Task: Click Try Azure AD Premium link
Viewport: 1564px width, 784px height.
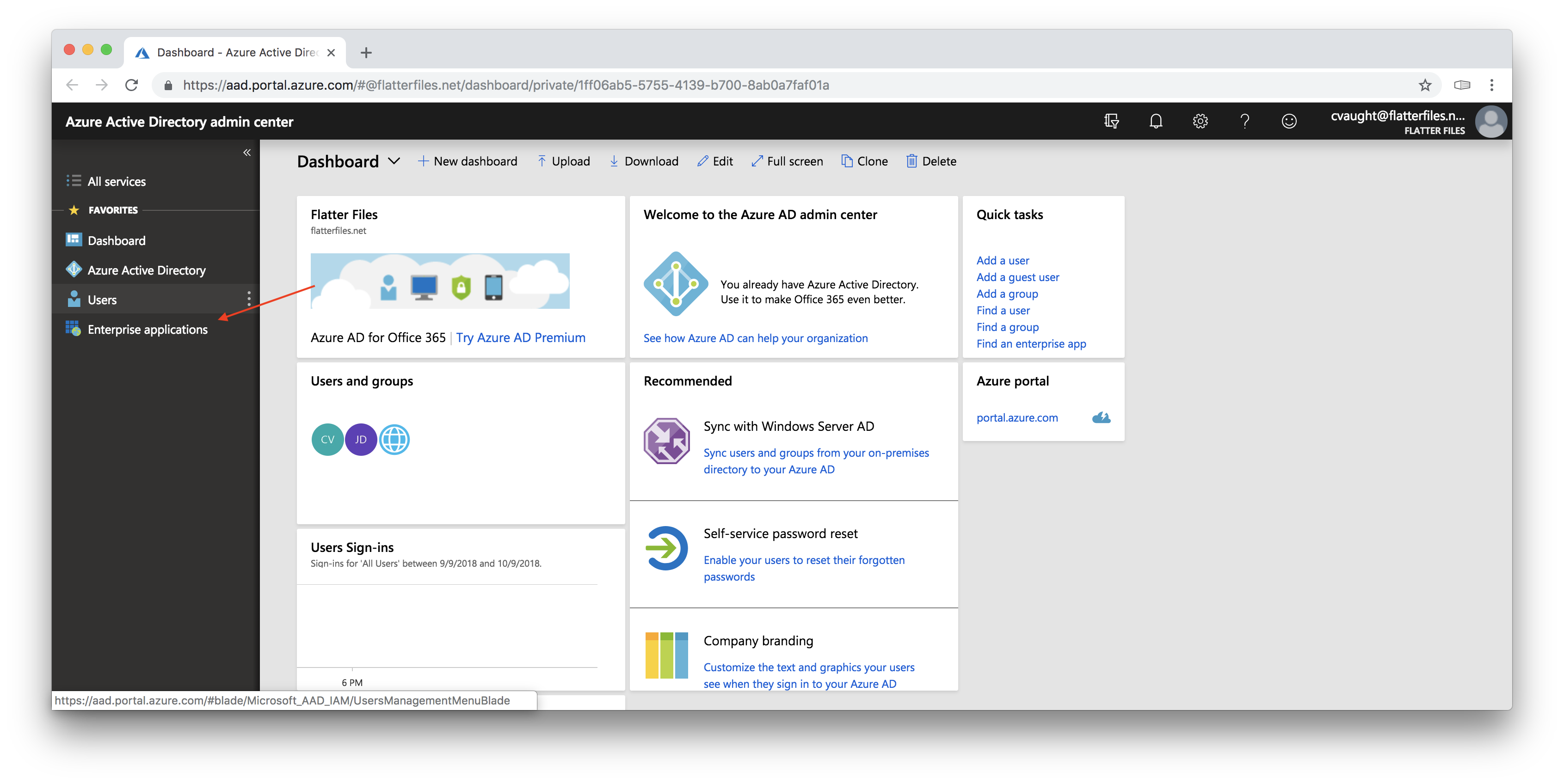Action: pos(520,337)
